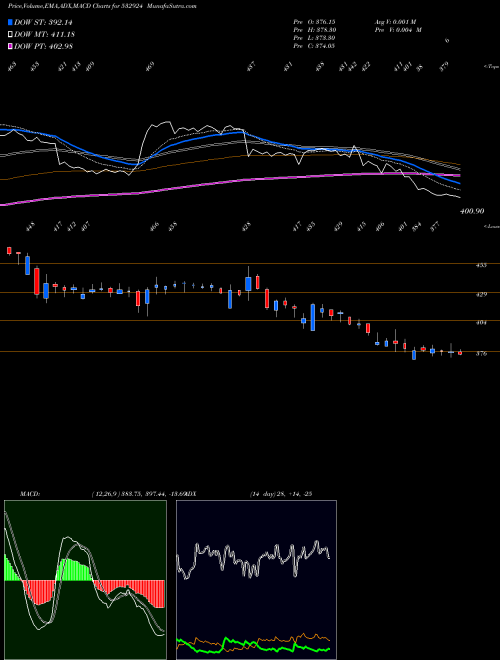Click the 'MACD:' panel heading
Image resolution: width=500 pixels, height=660 pixels.
pyautogui.click(x=30, y=494)
